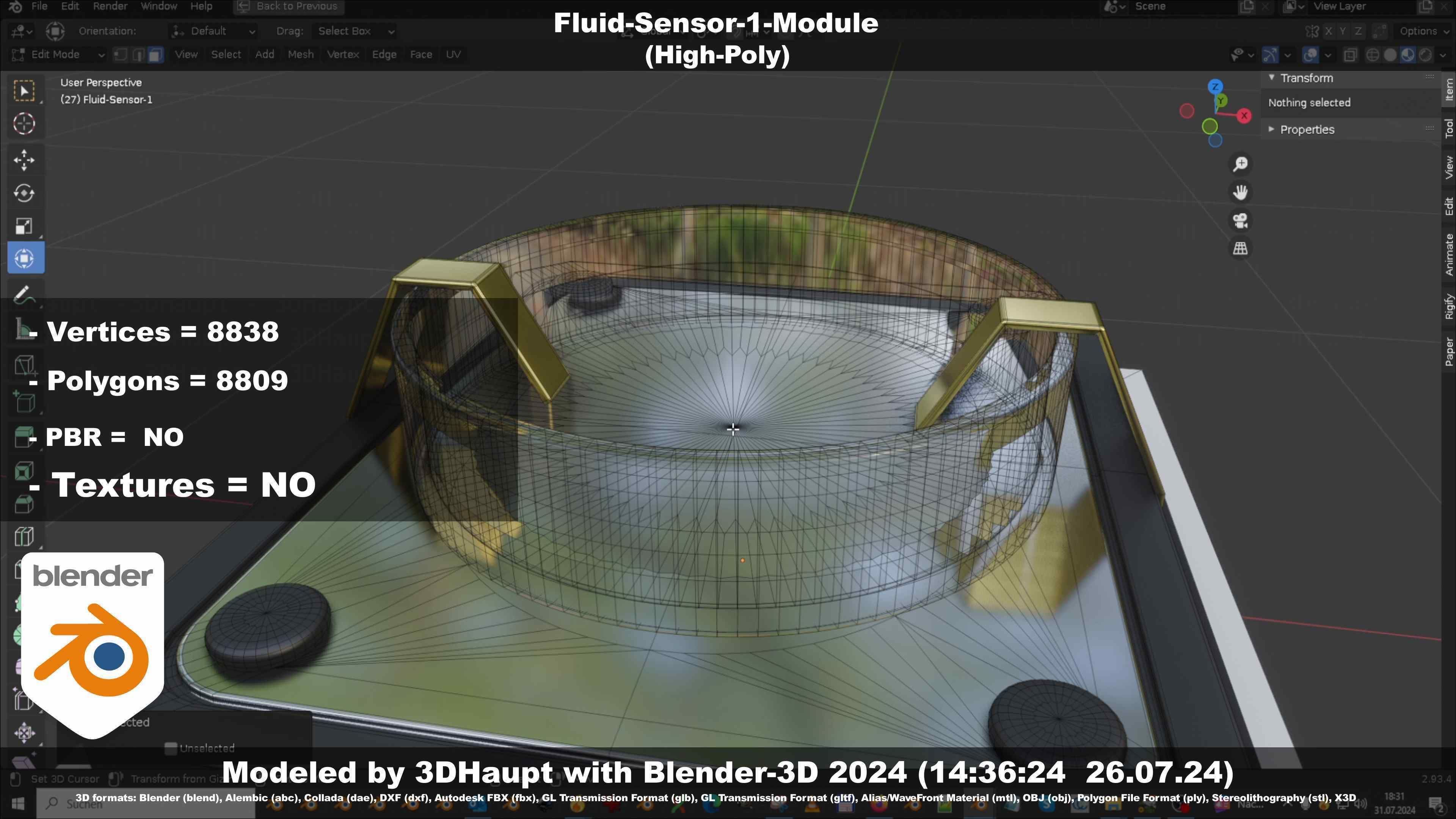Open the UV menu
The width and height of the screenshot is (1456, 819).
click(x=453, y=55)
